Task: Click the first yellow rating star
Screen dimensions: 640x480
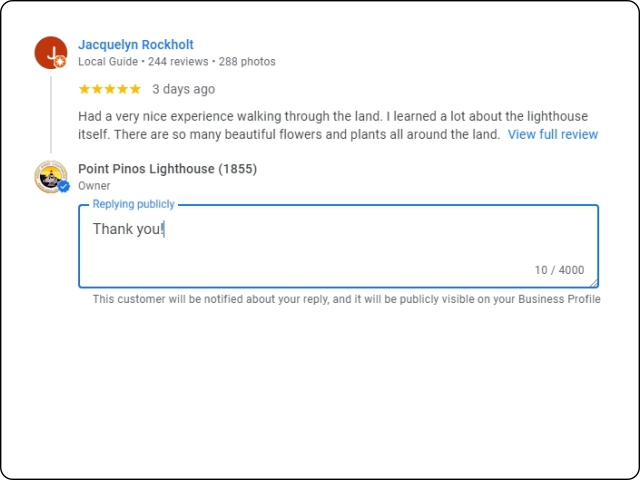Action: (84, 89)
